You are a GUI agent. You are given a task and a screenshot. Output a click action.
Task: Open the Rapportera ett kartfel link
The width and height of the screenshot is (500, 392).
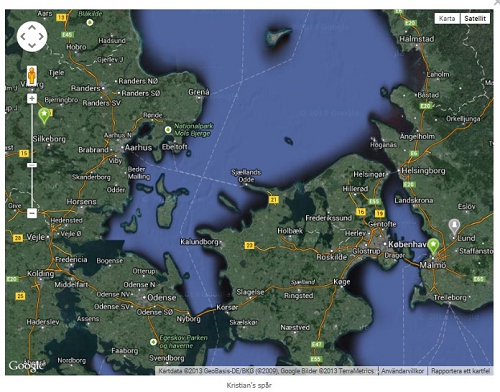pyautogui.click(x=460, y=371)
